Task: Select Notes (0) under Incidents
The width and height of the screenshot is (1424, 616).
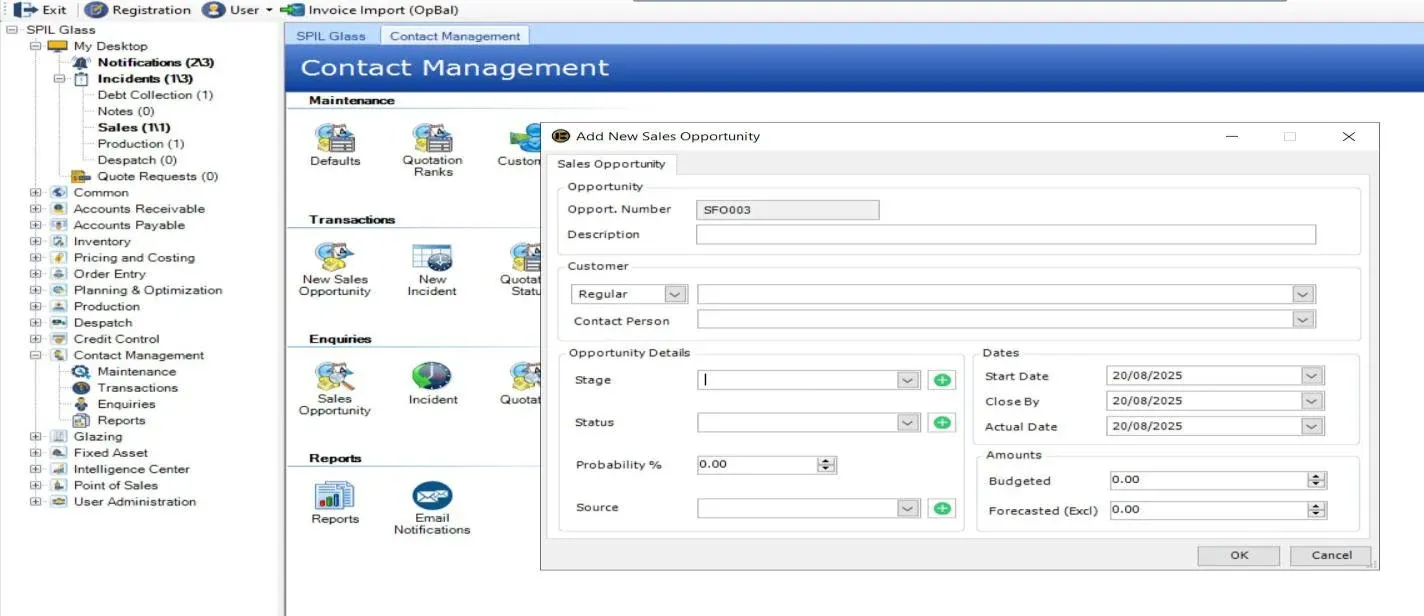Action: coord(126,111)
